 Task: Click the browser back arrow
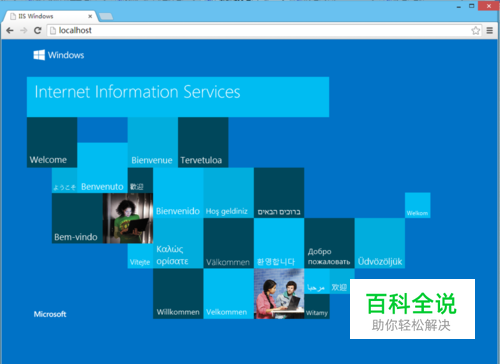pyautogui.click(x=10, y=30)
